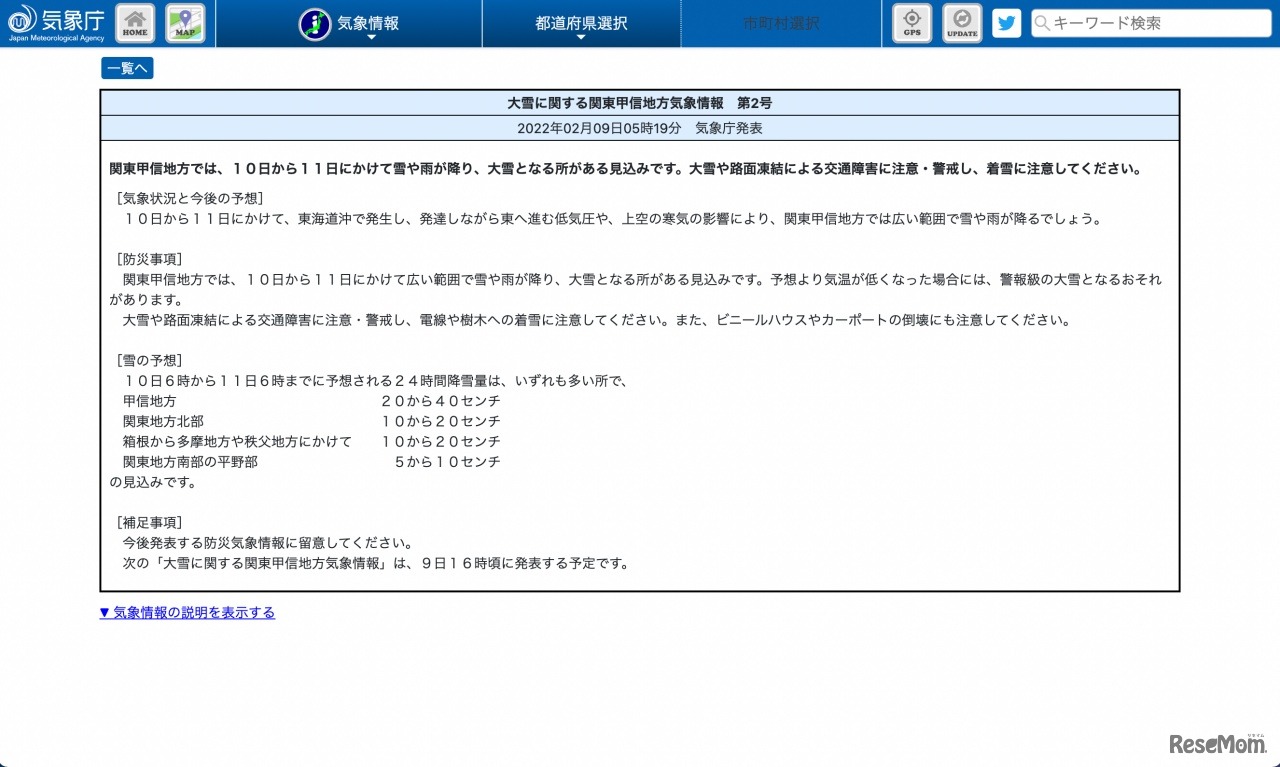Click the Japan Meteorological Agency logo
The height and width of the screenshot is (767, 1280).
coord(56,23)
